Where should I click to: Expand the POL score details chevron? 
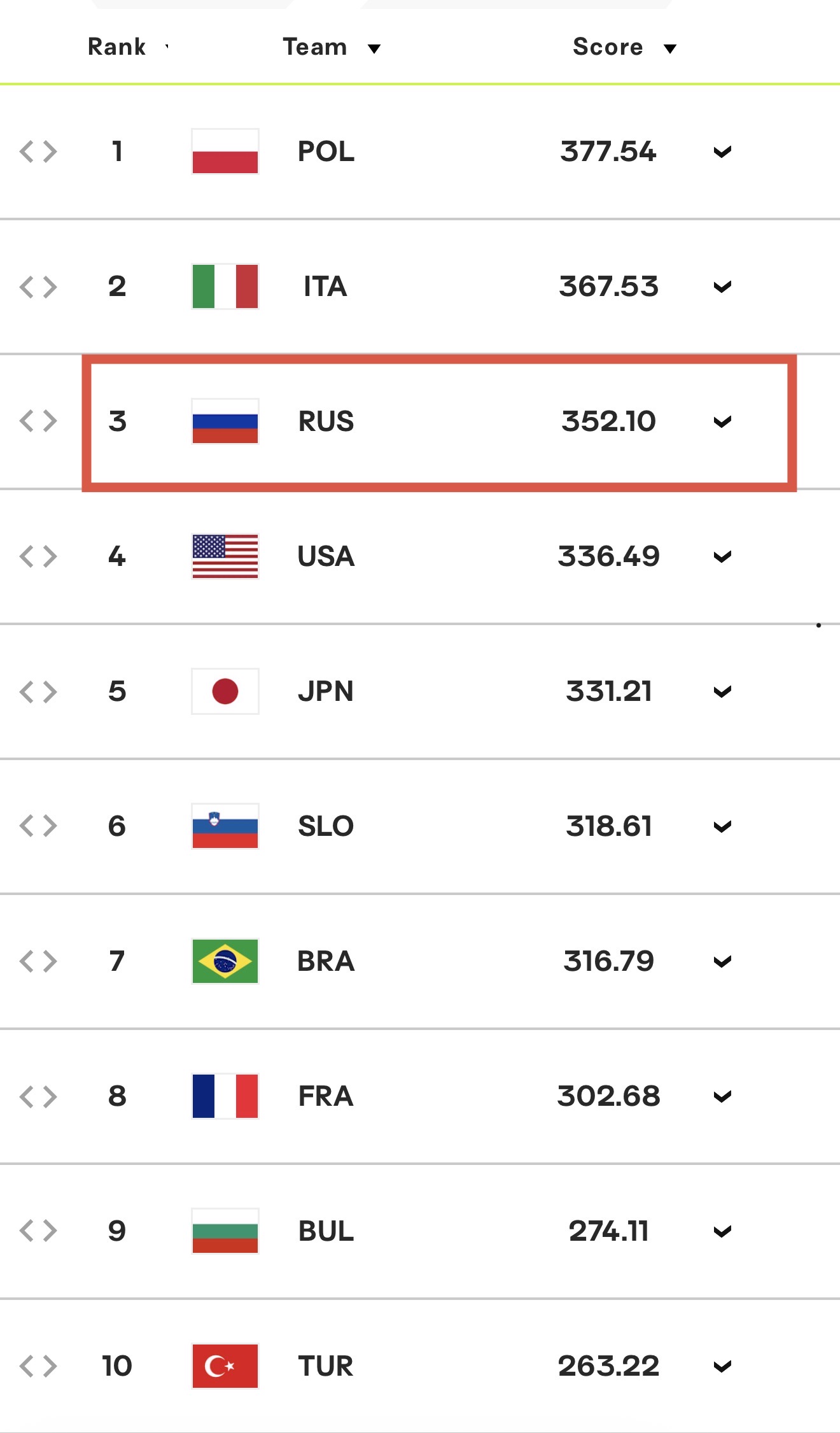tap(722, 152)
